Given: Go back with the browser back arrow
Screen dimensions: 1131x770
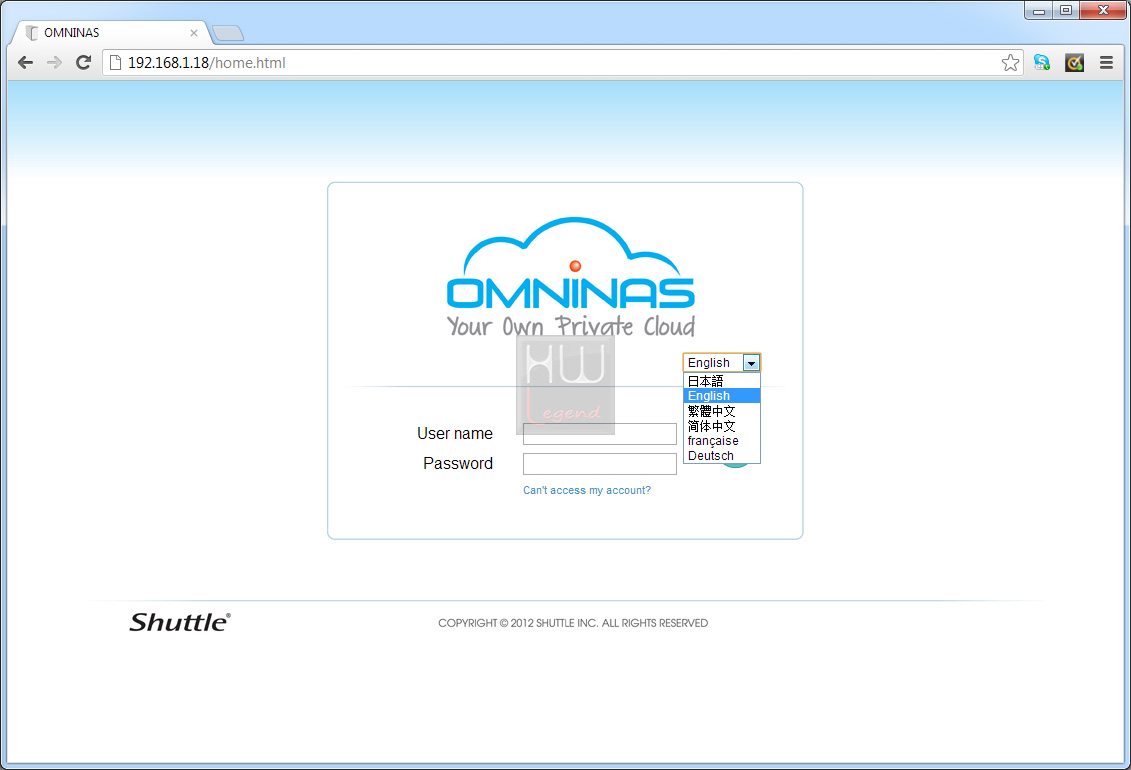Looking at the screenshot, I should coord(25,63).
